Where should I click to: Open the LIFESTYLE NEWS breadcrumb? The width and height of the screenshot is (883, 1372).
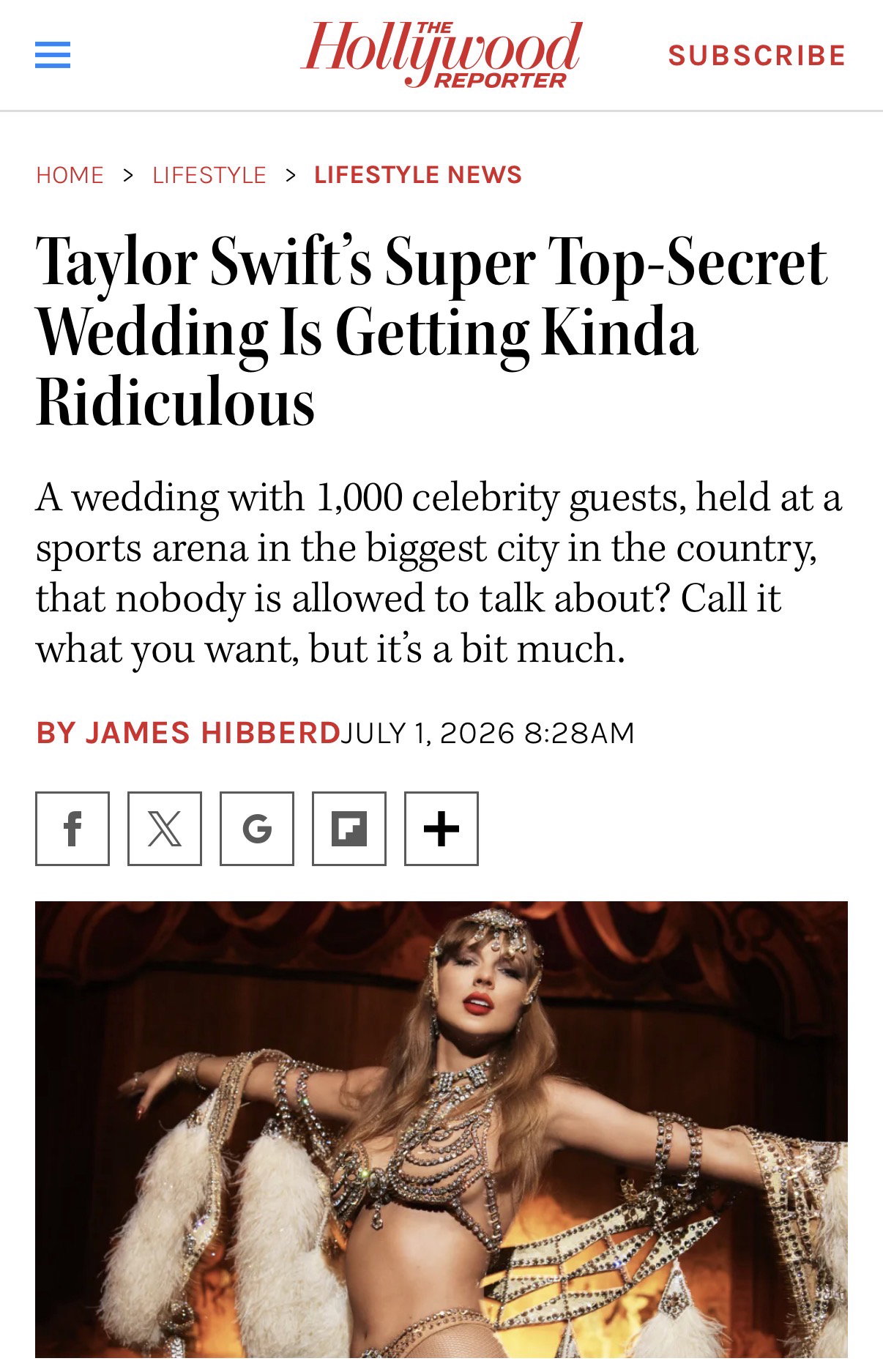click(418, 175)
